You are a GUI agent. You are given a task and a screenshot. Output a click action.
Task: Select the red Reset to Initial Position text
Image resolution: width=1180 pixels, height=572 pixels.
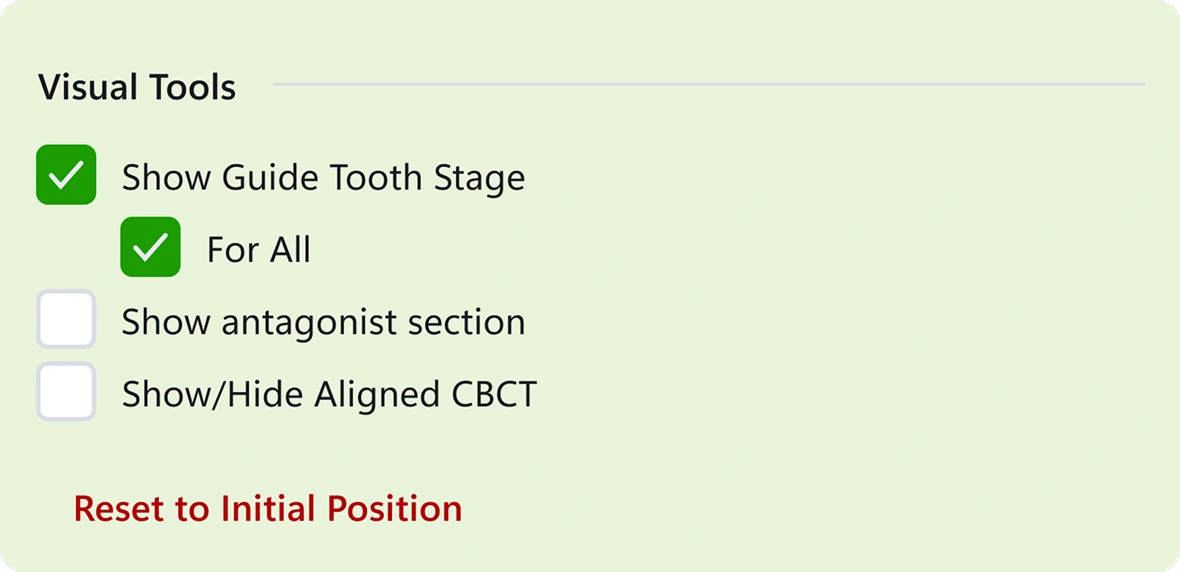tap(268, 509)
